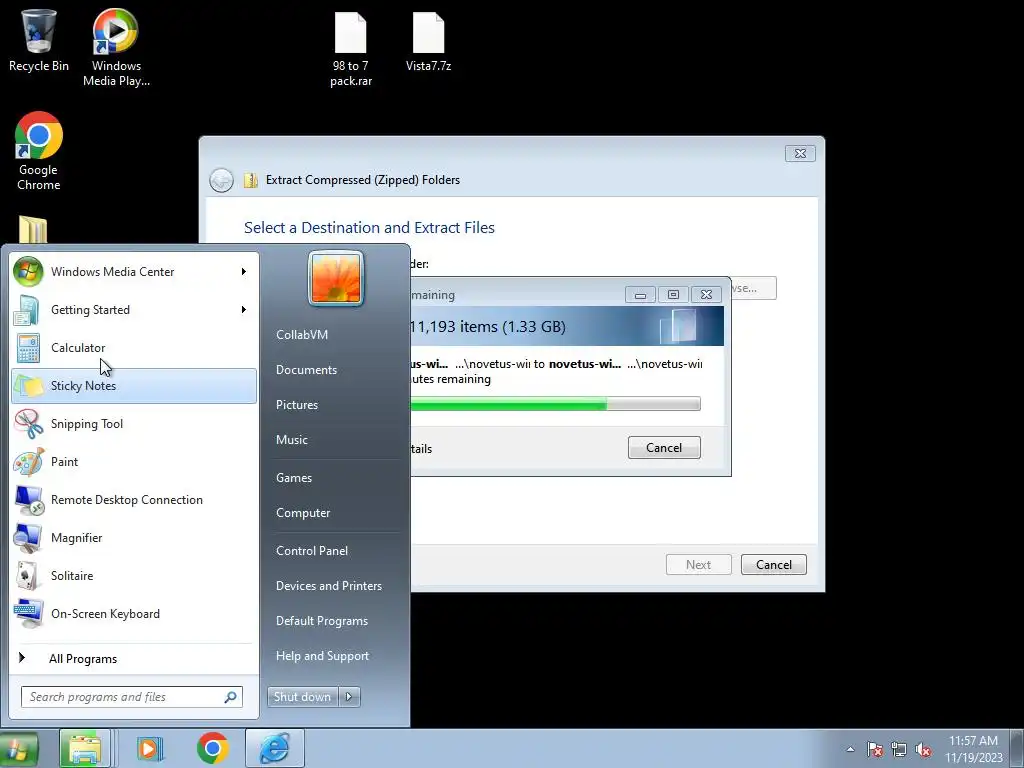Select the zipped folder icon on desktop
Image resolution: width=1024 pixels, height=768 pixels.
pyautogui.click(x=33, y=230)
